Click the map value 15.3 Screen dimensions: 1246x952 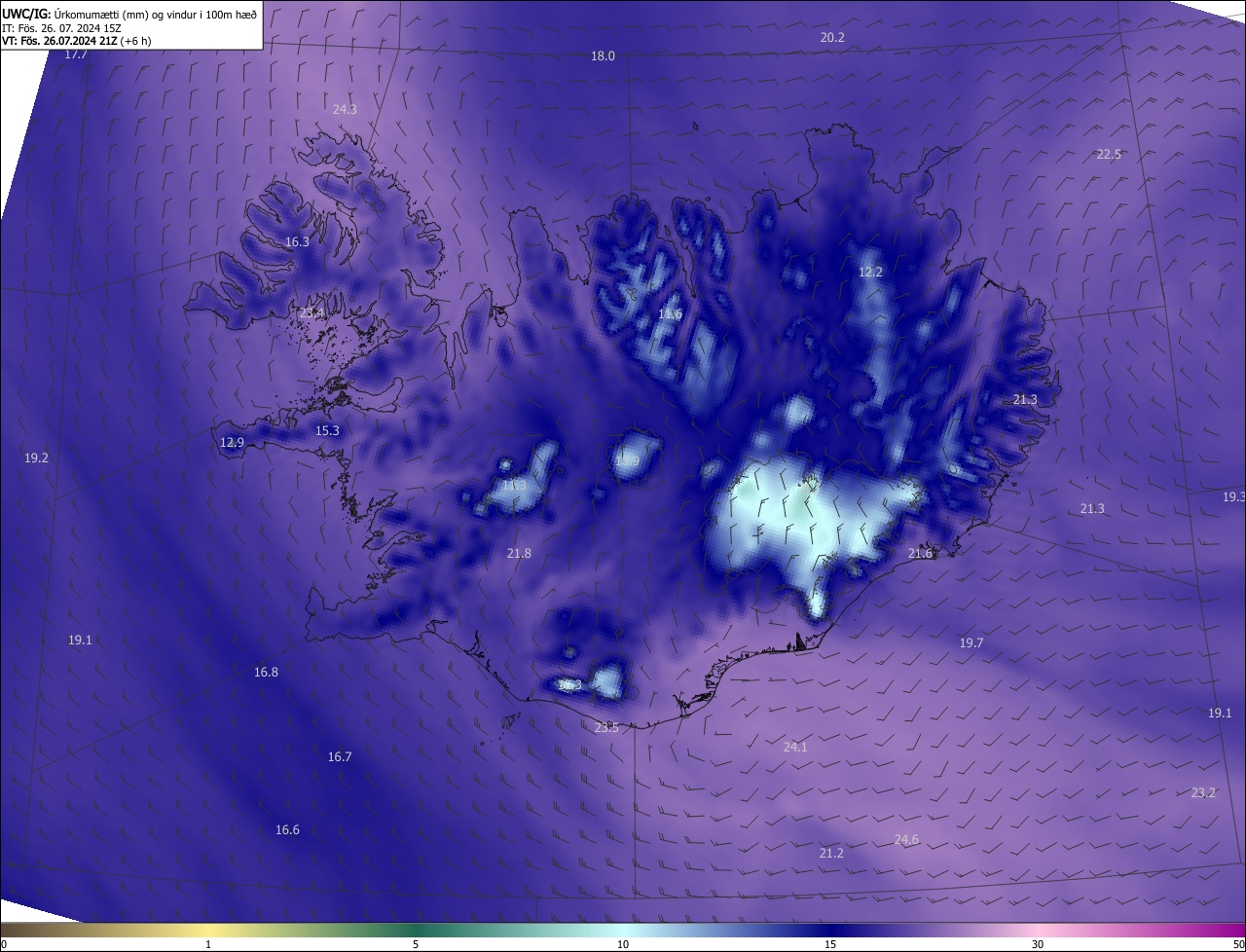327,431
